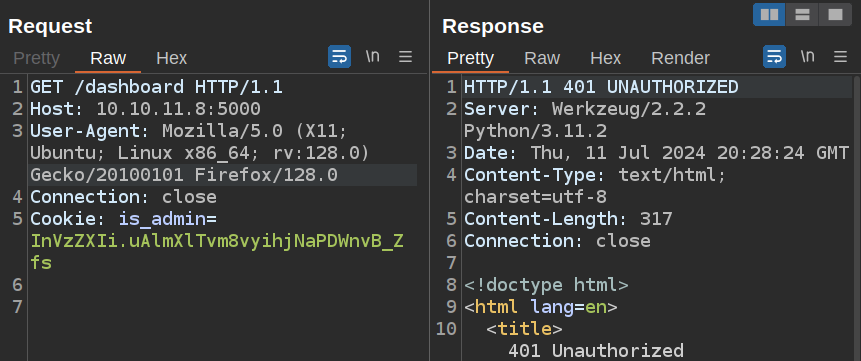Click the response Connection: close header
The height and width of the screenshot is (361, 861).
tap(557, 241)
